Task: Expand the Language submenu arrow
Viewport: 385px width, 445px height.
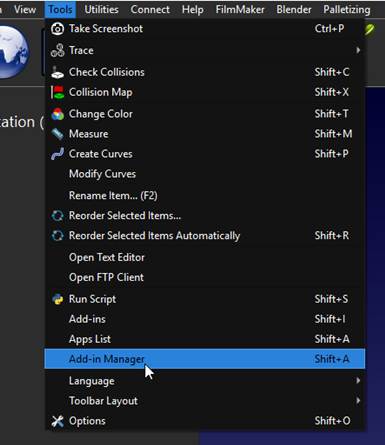Action: click(358, 380)
